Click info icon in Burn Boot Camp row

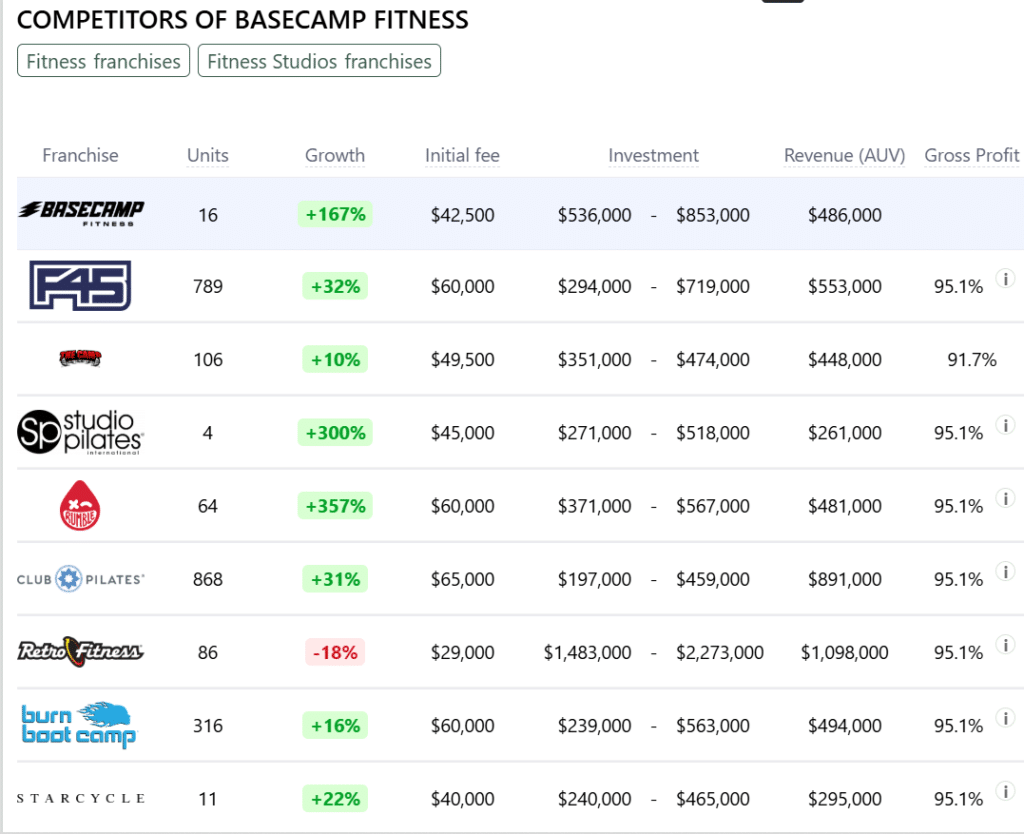pyautogui.click(x=1006, y=718)
